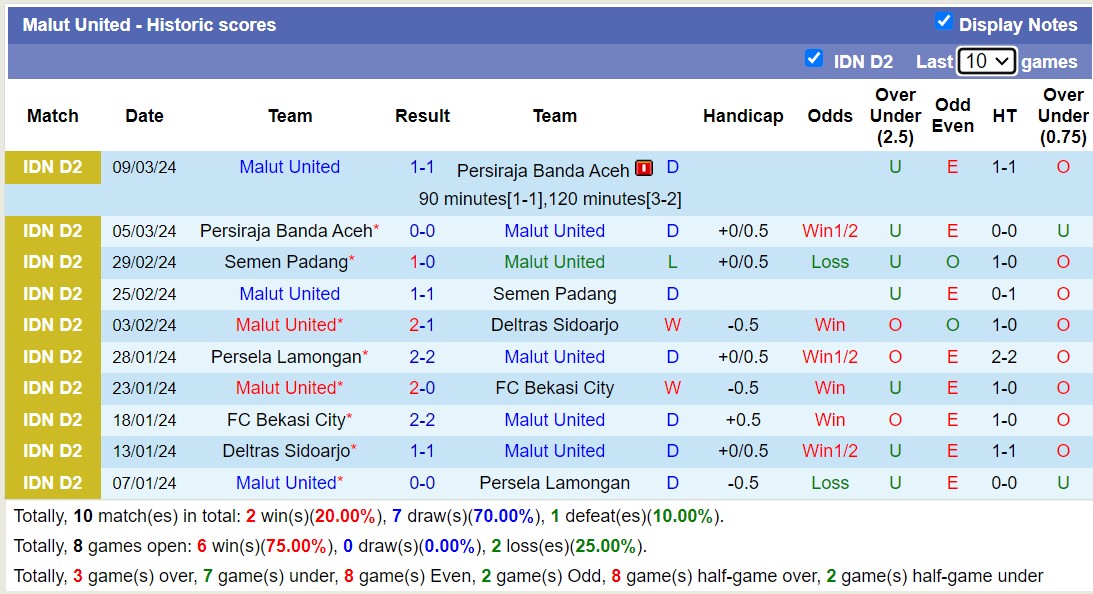
Task: Click the IDN D2 league badge for 05/03/24
Action: coord(53,231)
